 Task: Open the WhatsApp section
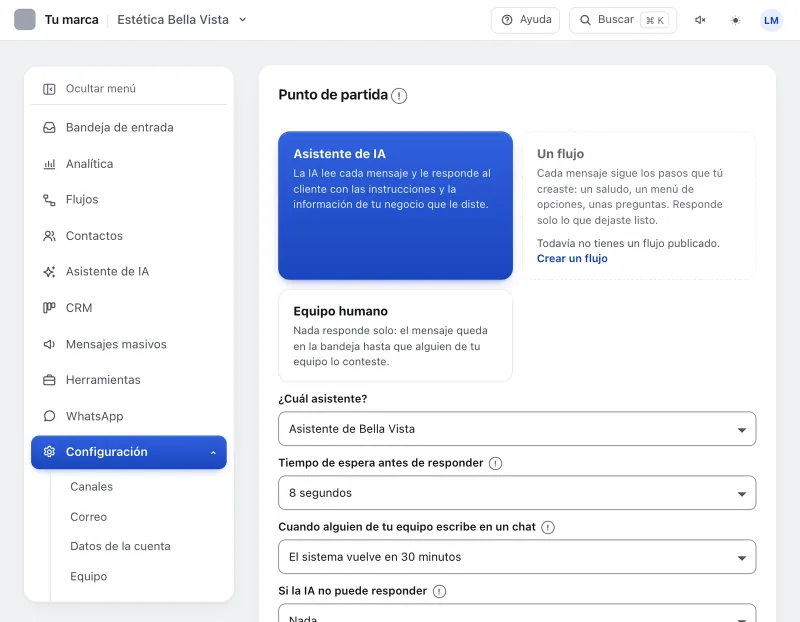(129, 416)
